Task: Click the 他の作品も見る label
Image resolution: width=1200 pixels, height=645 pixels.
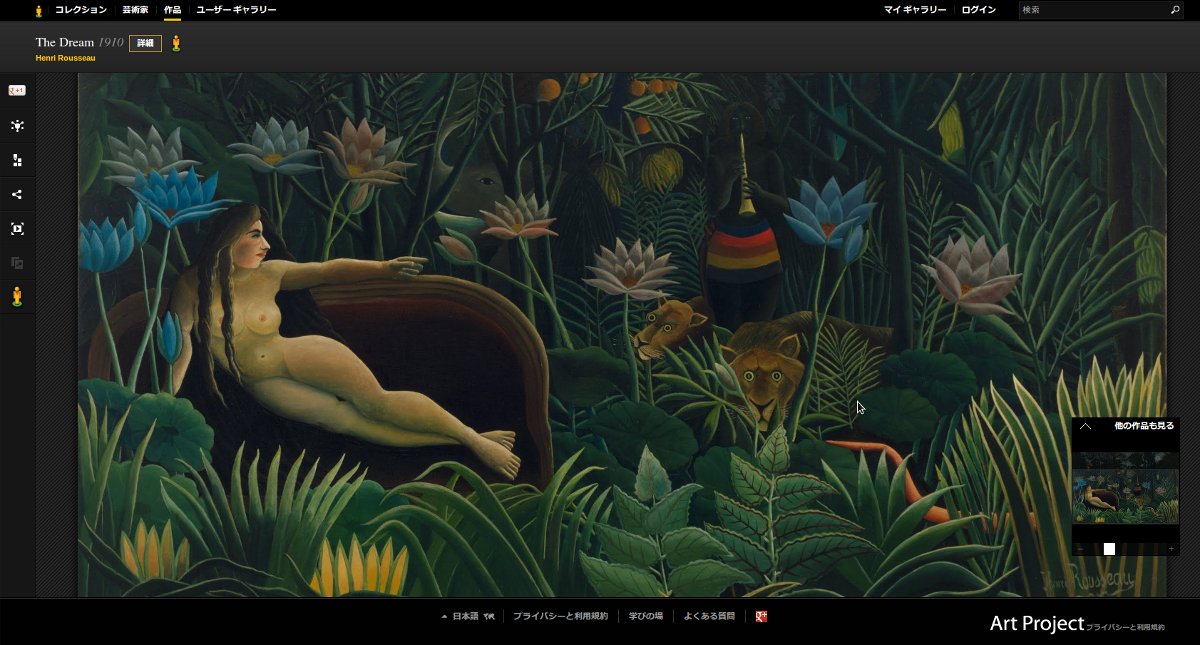Action: pyautogui.click(x=1144, y=426)
